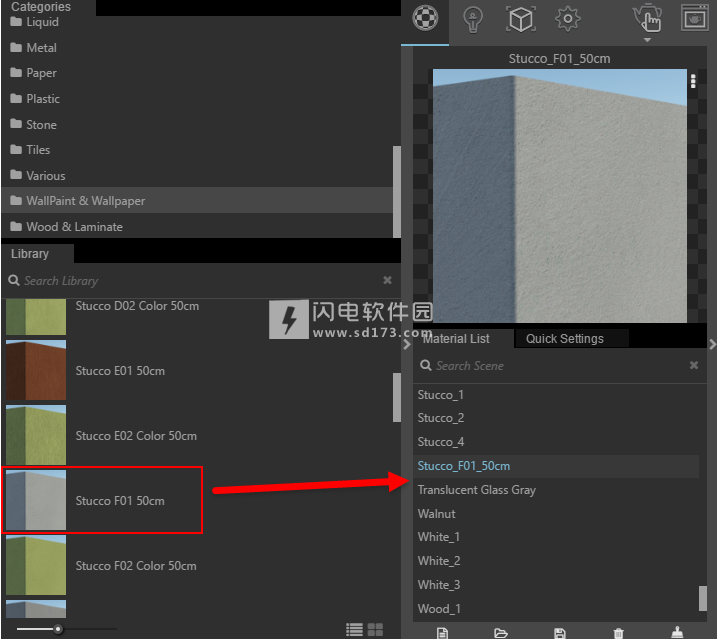Select Stucco E02 Color 50cm thumbnail
This screenshot has width=717, height=639.
tap(36, 435)
